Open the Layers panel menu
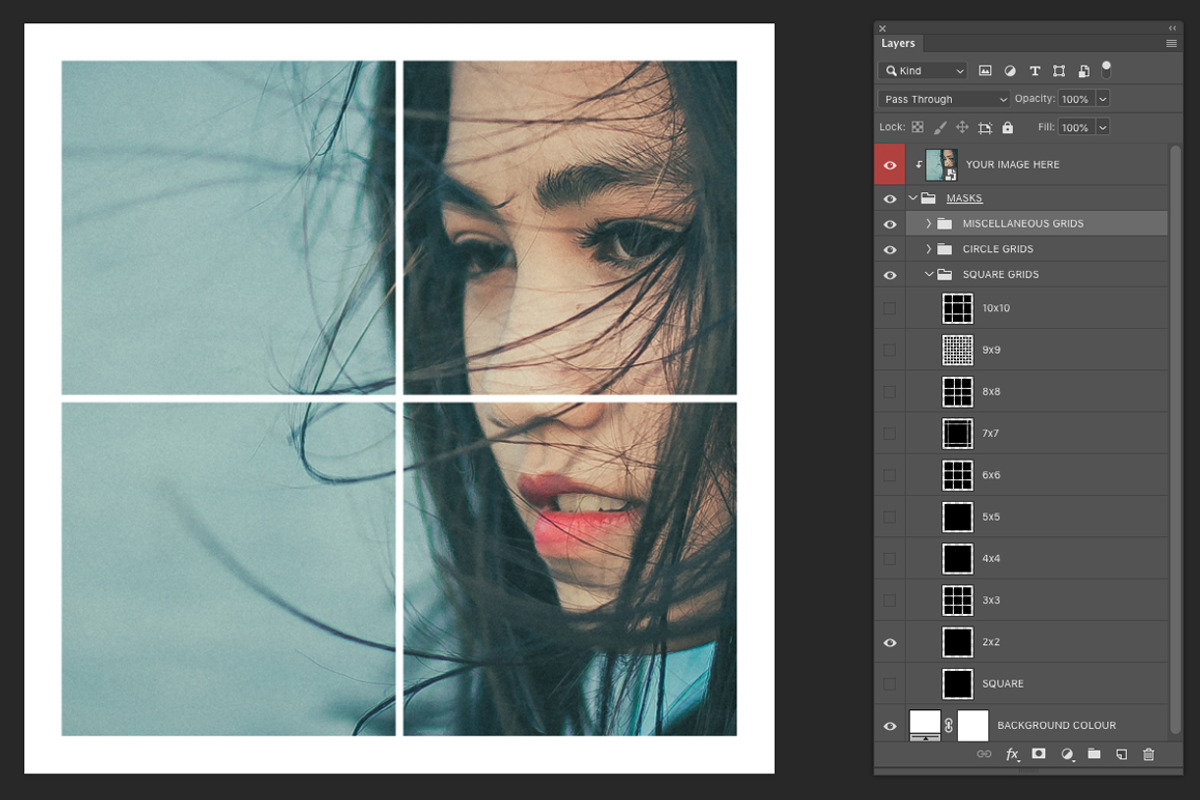The height and width of the screenshot is (800, 1200). 1170,43
